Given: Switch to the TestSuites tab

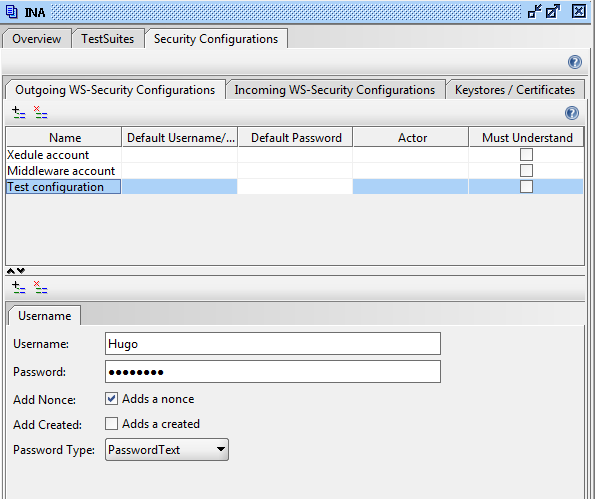Looking at the screenshot, I should pyautogui.click(x=108, y=39).
